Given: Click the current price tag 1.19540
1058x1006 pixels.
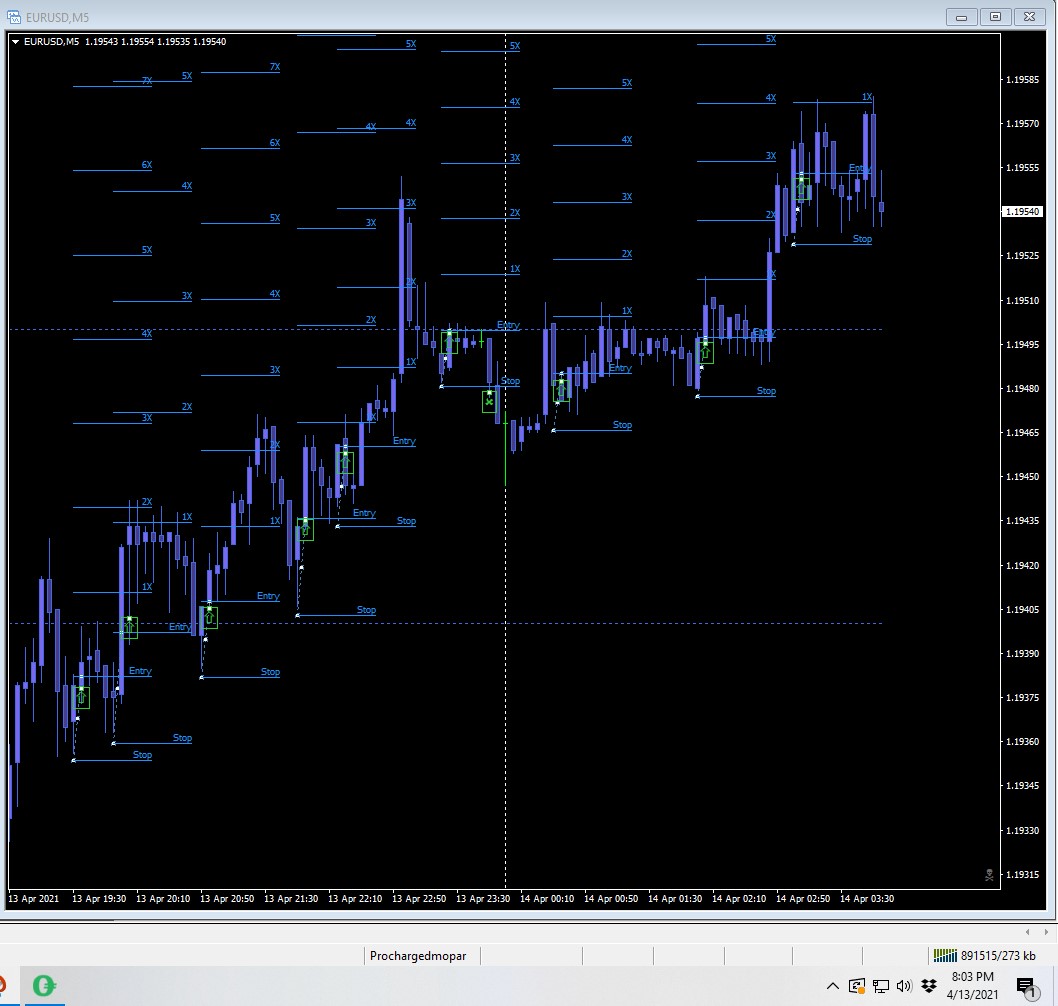Looking at the screenshot, I should [x=1022, y=211].
